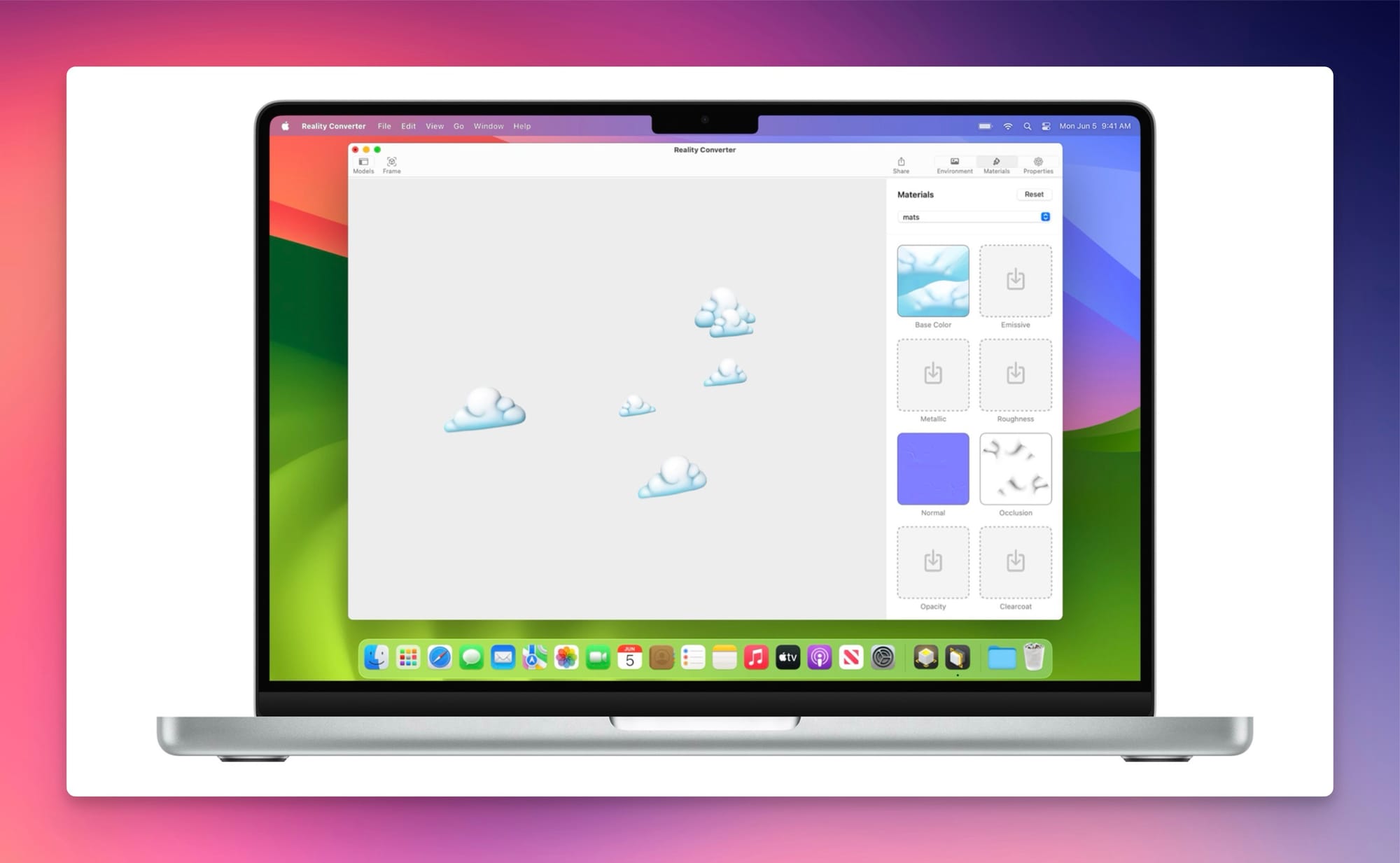Select the Occlusion texture thumbnail

pos(1015,468)
